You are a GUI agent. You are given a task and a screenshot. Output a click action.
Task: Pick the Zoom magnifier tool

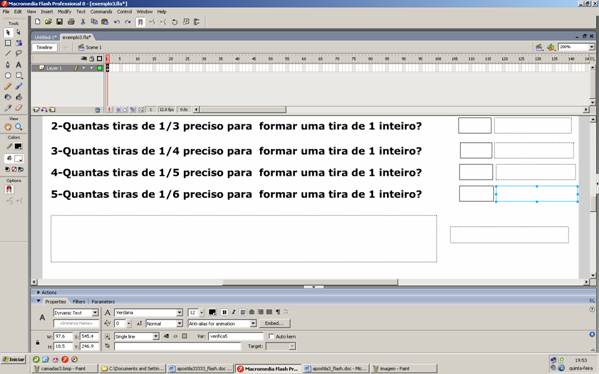[x=18, y=127]
